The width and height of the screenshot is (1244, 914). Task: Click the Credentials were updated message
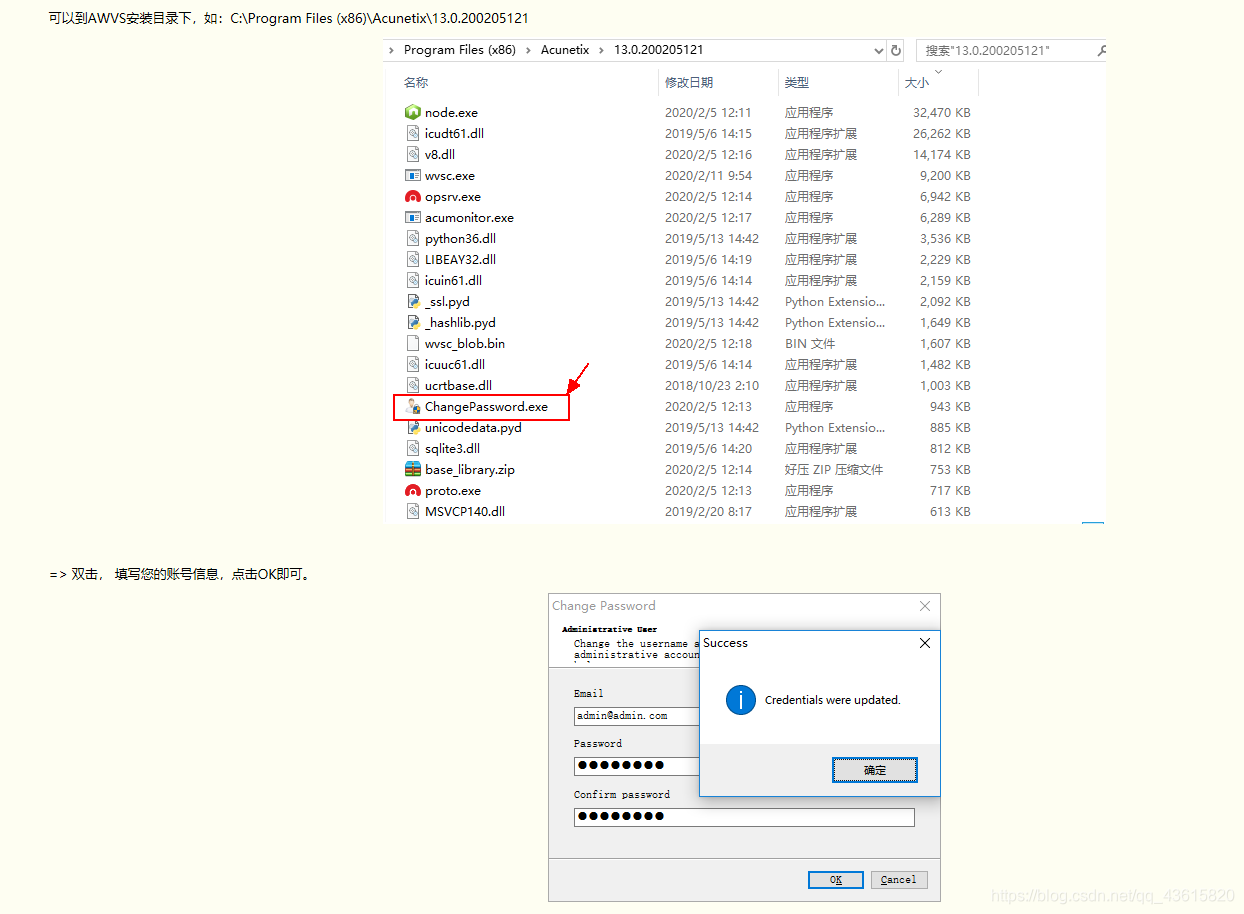[x=833, y=700]
